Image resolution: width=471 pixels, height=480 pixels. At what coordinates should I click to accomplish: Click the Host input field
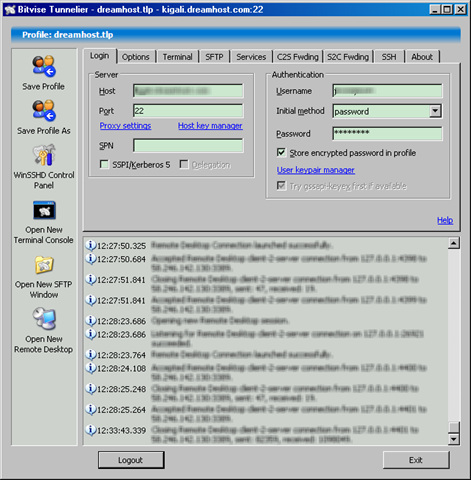pos(188,91)
